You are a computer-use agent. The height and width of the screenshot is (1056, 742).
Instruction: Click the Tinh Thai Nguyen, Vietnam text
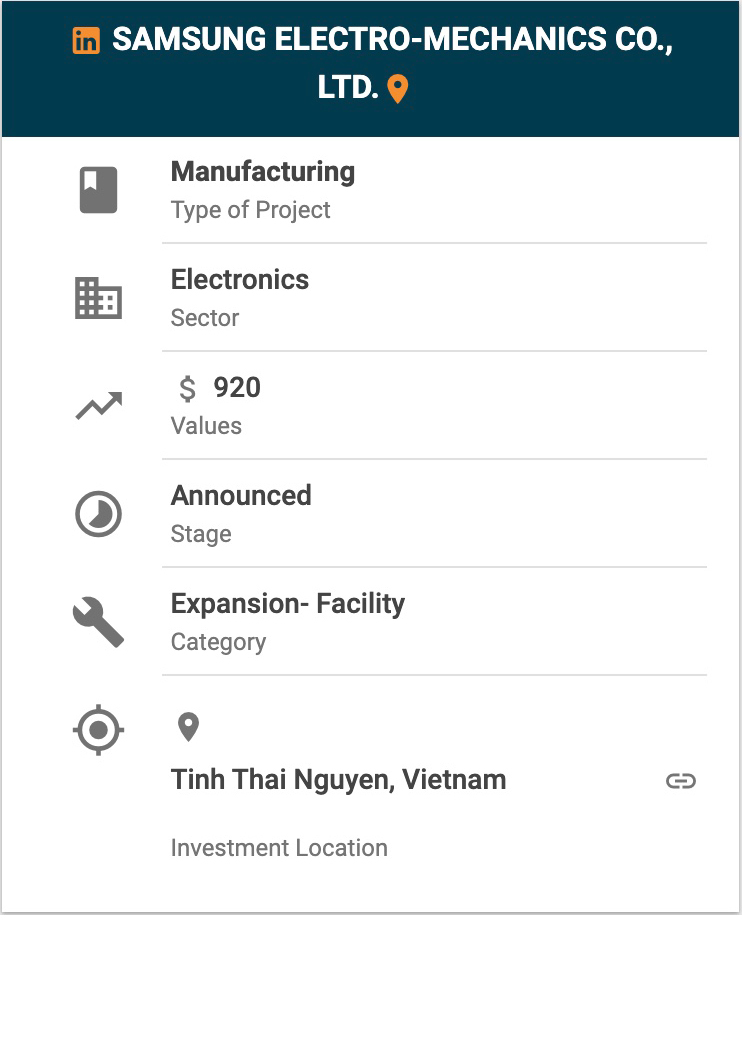coord(338,780)
